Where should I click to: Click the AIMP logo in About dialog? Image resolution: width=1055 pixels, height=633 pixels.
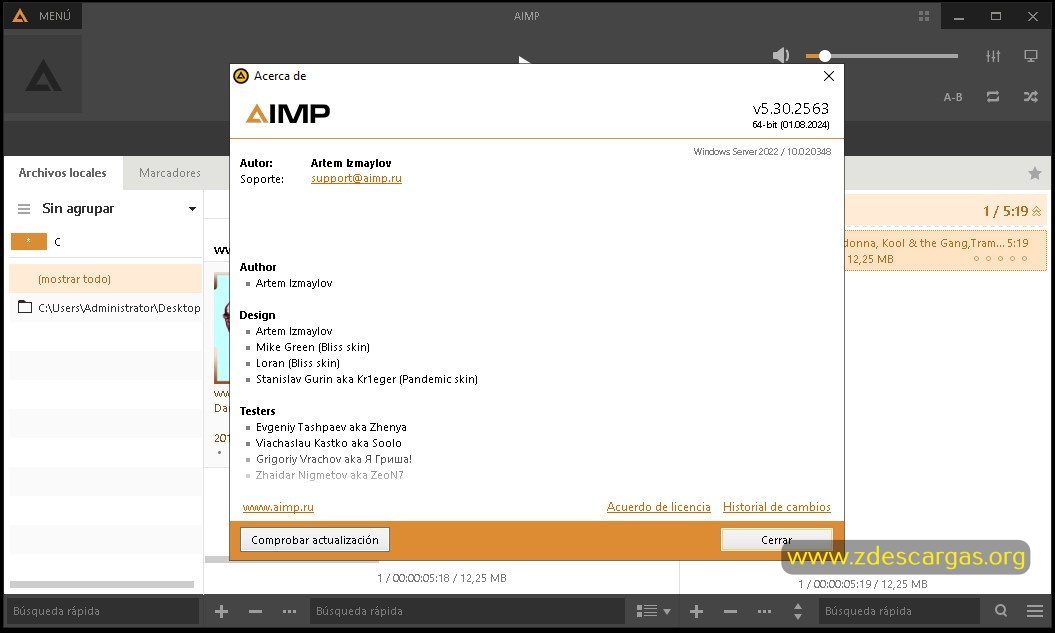[288, 114]
